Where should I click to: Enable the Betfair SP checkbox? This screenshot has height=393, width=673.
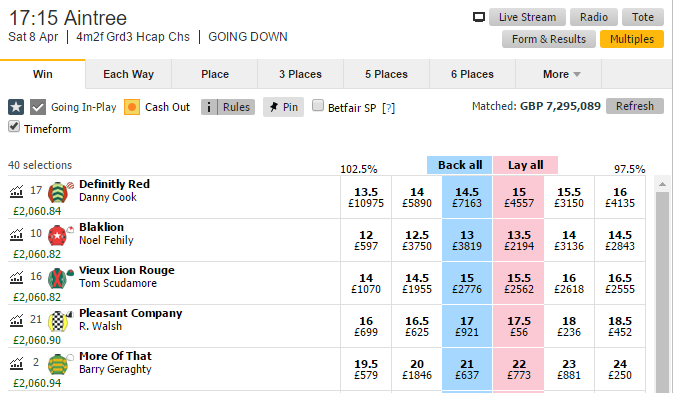[x=318, y=105]
